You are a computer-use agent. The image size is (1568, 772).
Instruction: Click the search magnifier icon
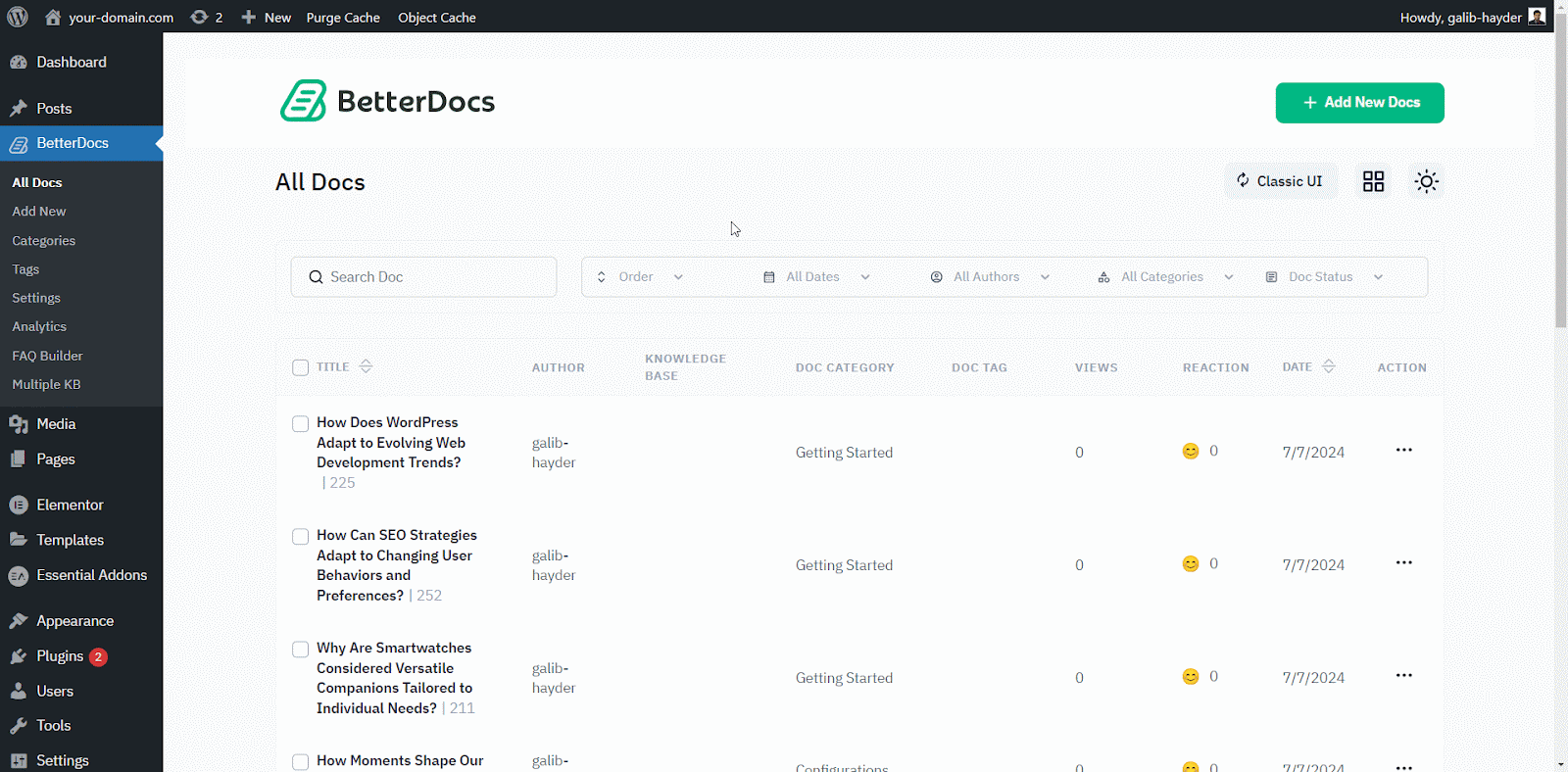click(x=316, y=277)
